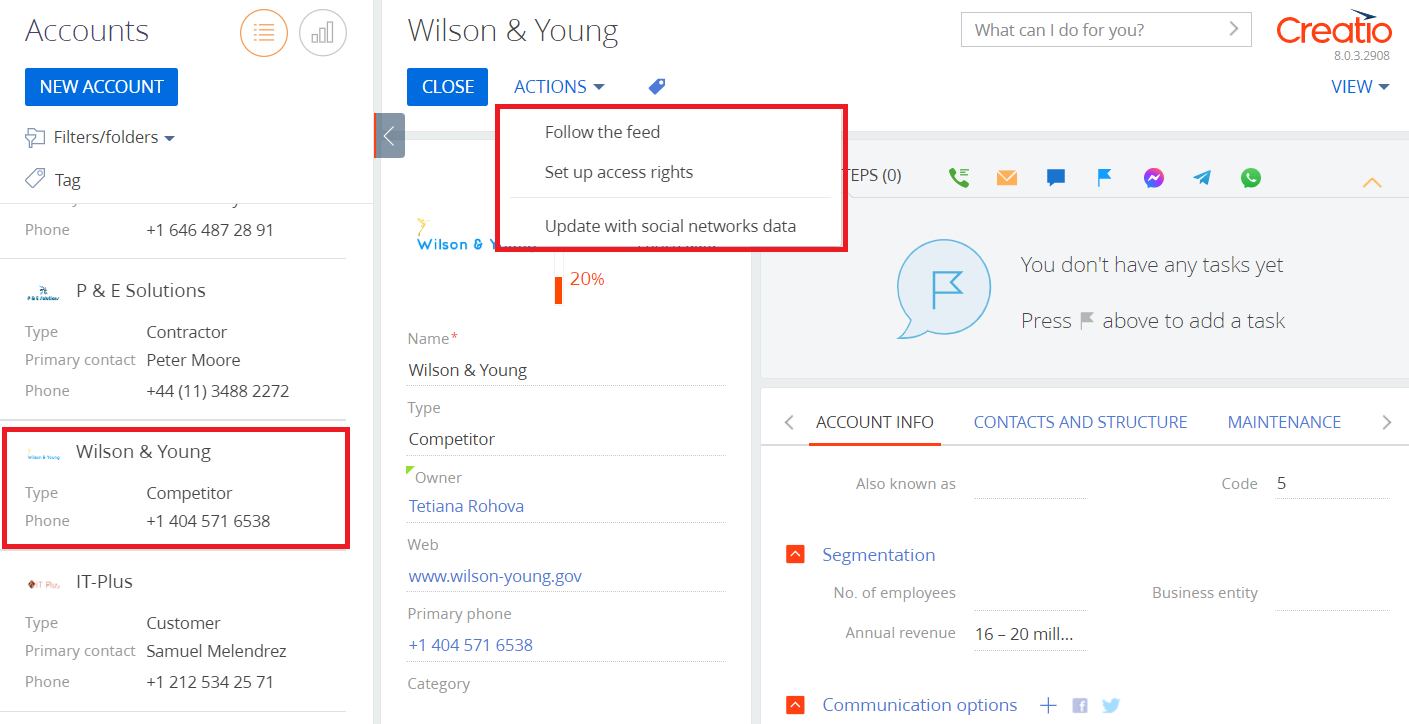Open the P & E Solutions account
Viewport: 1409px width, 724px height.
click(141, 291)
